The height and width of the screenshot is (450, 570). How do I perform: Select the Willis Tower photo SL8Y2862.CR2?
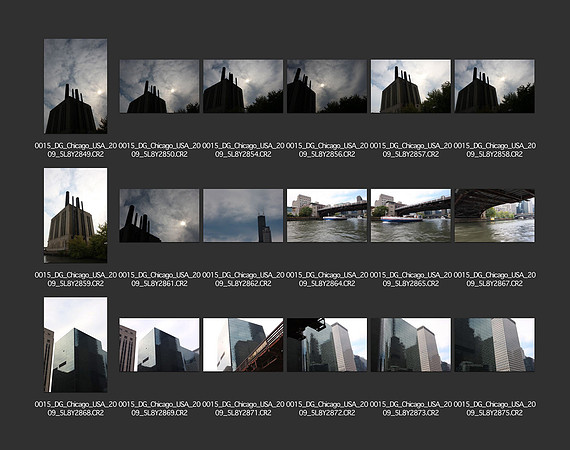[x=243, y=216]
